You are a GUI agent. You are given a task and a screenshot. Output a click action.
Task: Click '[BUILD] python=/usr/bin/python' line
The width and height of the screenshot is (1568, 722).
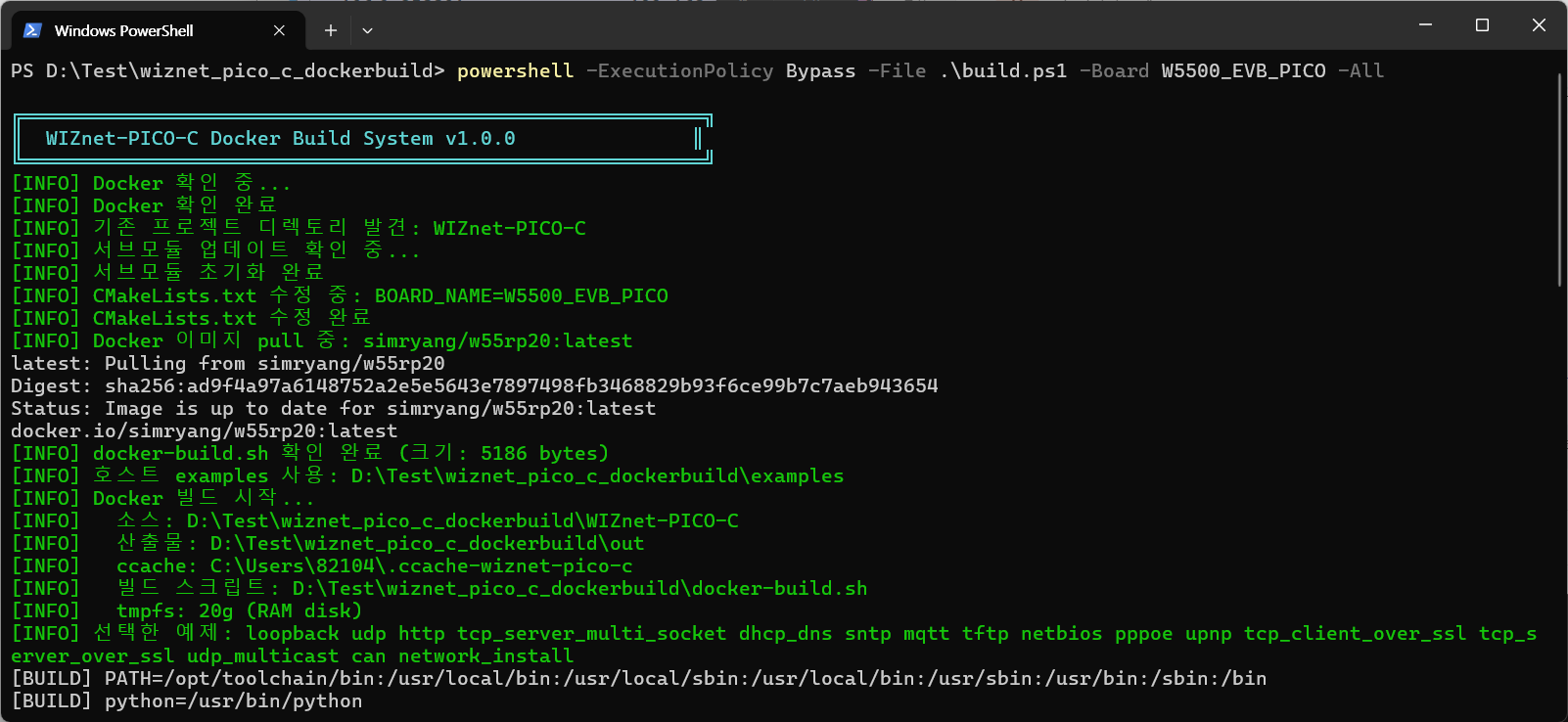click(x=186, y=701)
